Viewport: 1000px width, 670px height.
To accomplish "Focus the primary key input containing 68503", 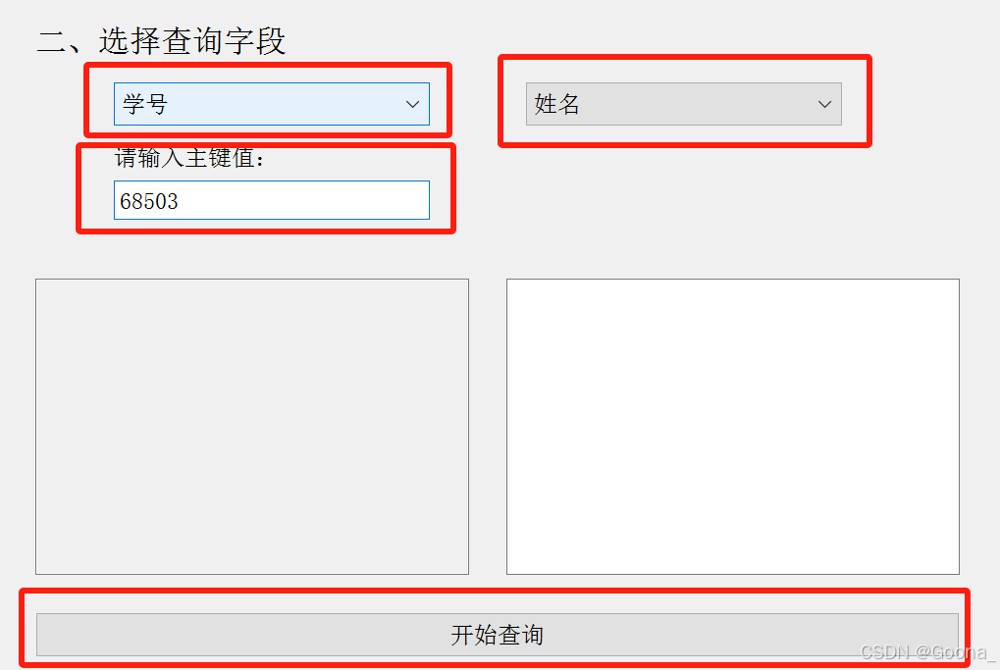I will point(272,200).
